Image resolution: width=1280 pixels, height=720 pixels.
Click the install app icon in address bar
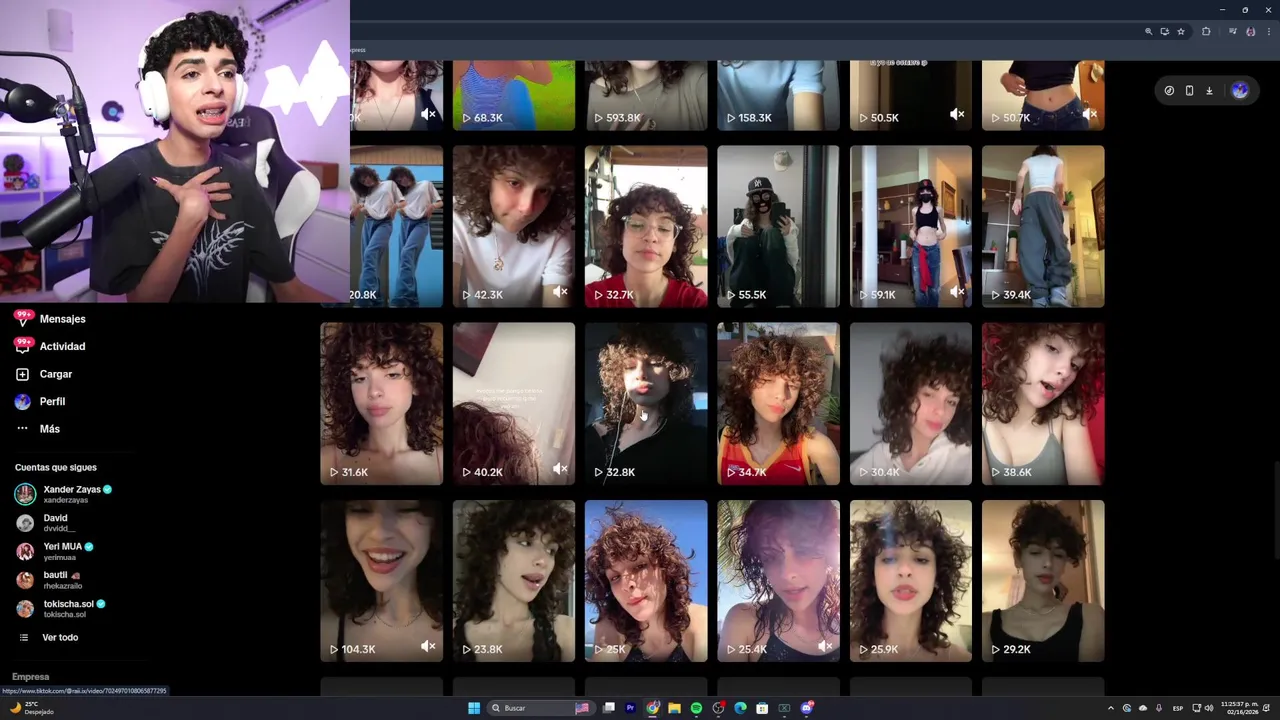tap(1164, 32)
